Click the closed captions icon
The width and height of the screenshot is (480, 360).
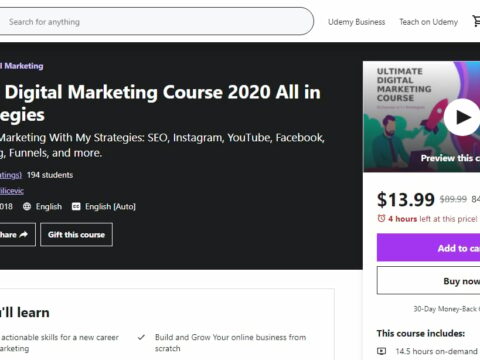[x=76, y=207]
